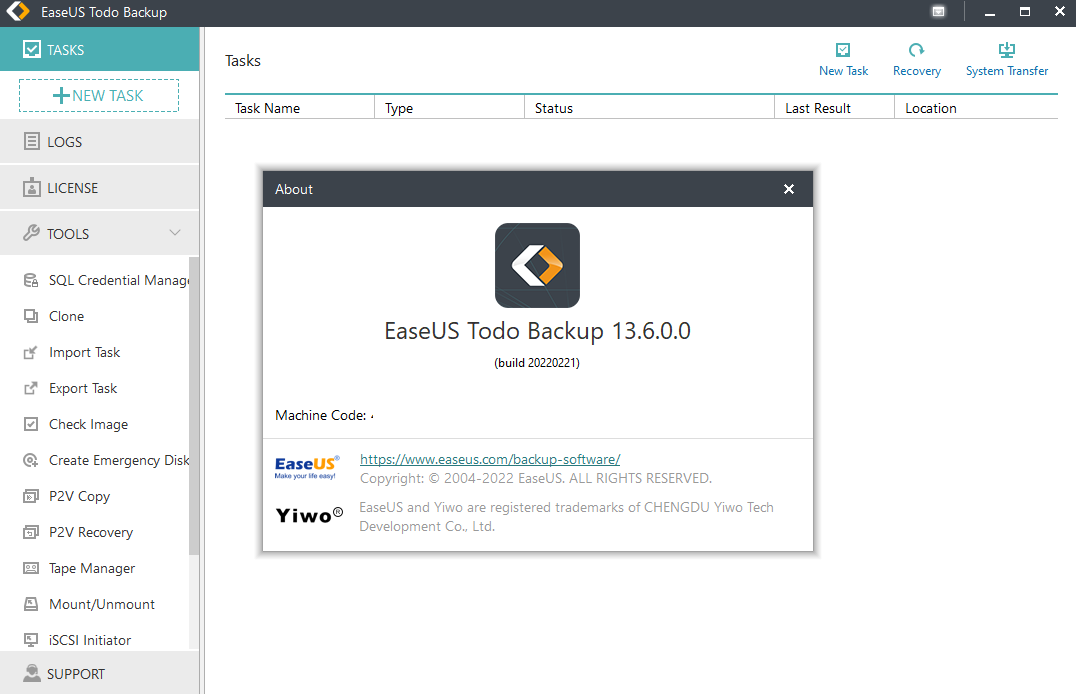1076x694 pixels.
Task: Click the SQL Credential Manager database icon
Action: (x=31, y=280)
